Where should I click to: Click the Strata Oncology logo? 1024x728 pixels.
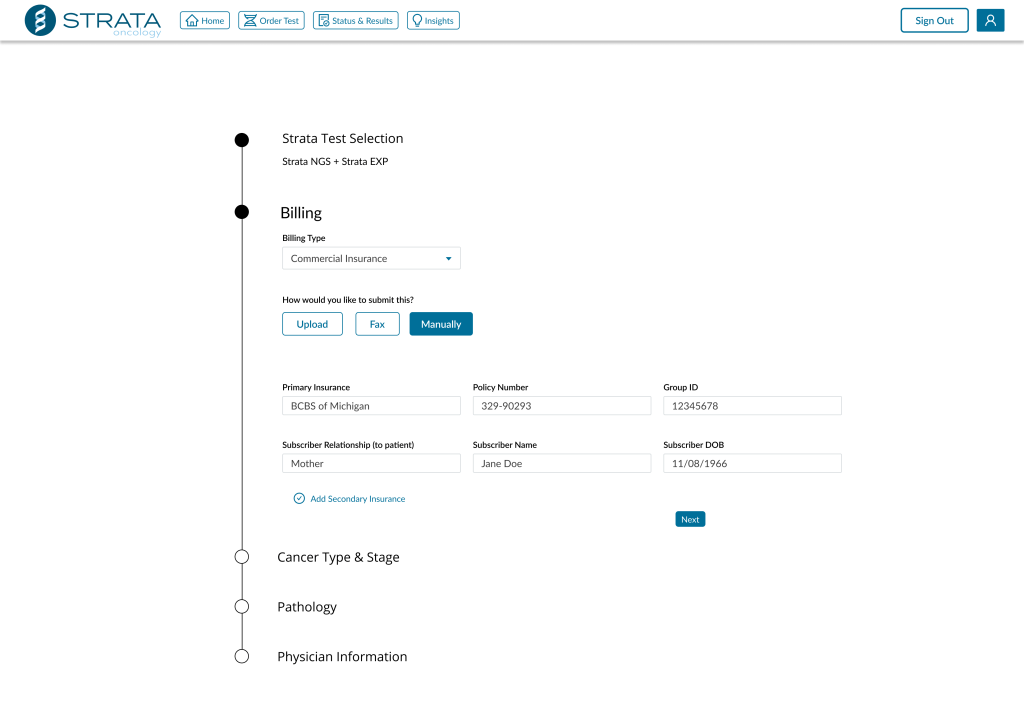(92, 20)
